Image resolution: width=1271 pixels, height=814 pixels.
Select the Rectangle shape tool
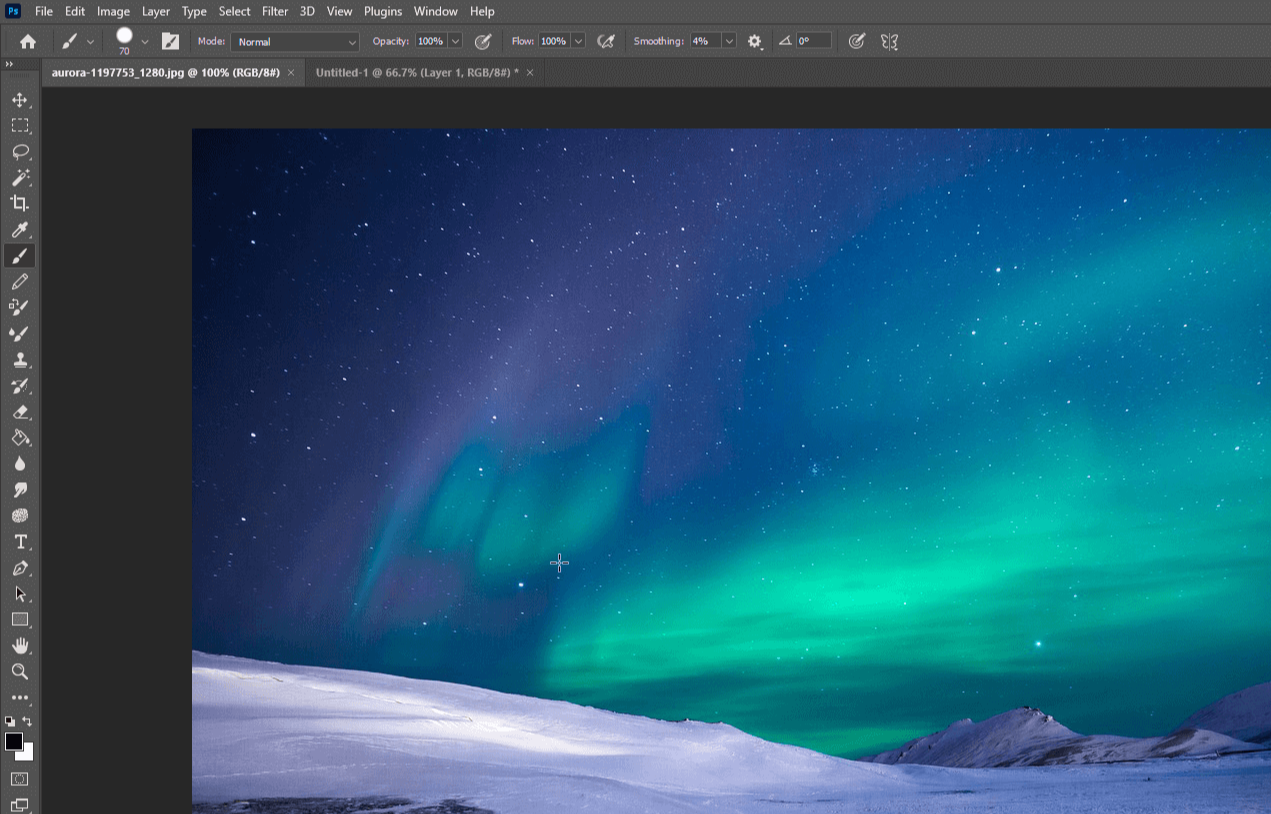tap(20, 620)
